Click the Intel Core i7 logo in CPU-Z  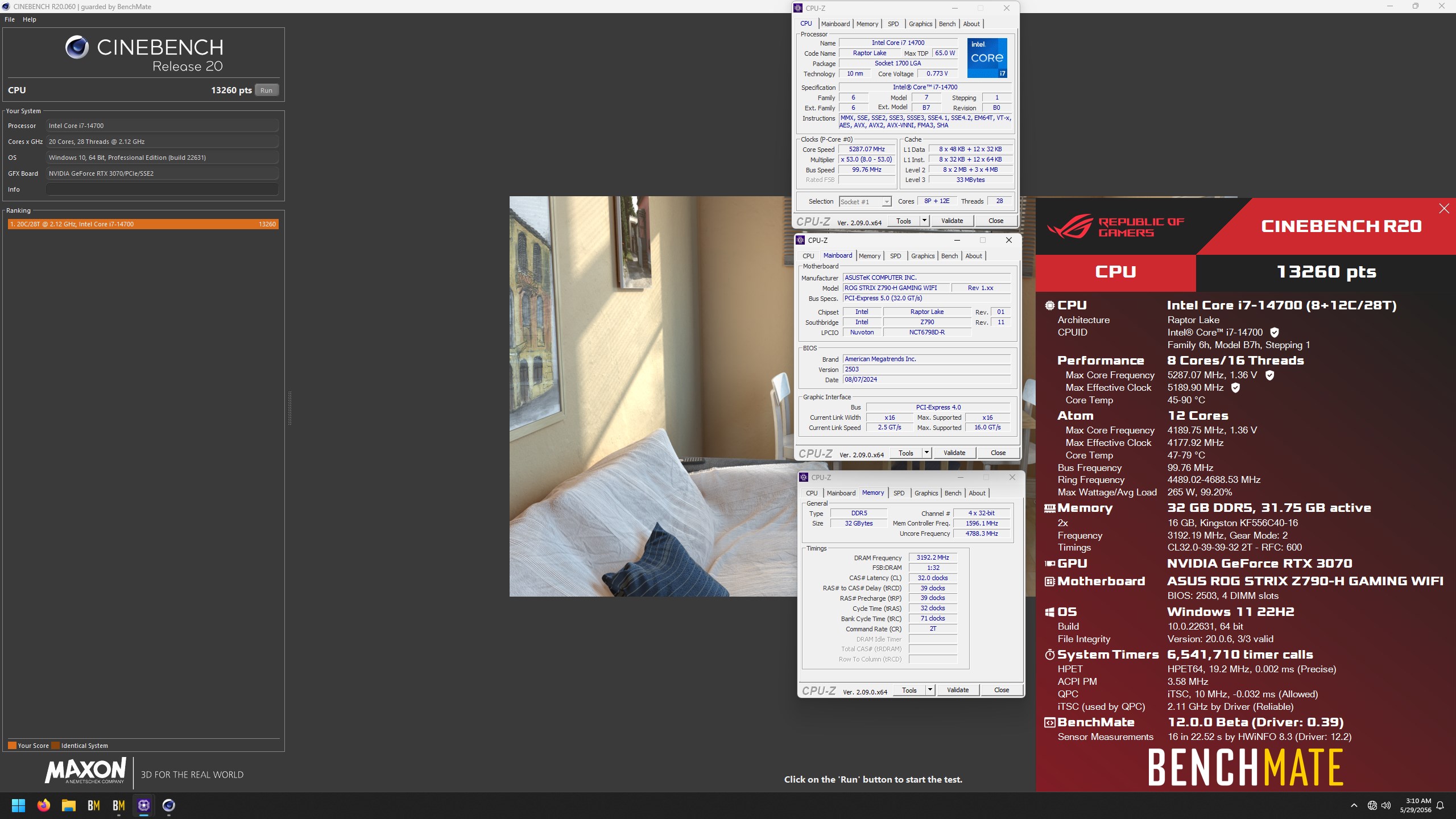pos(987,58)
